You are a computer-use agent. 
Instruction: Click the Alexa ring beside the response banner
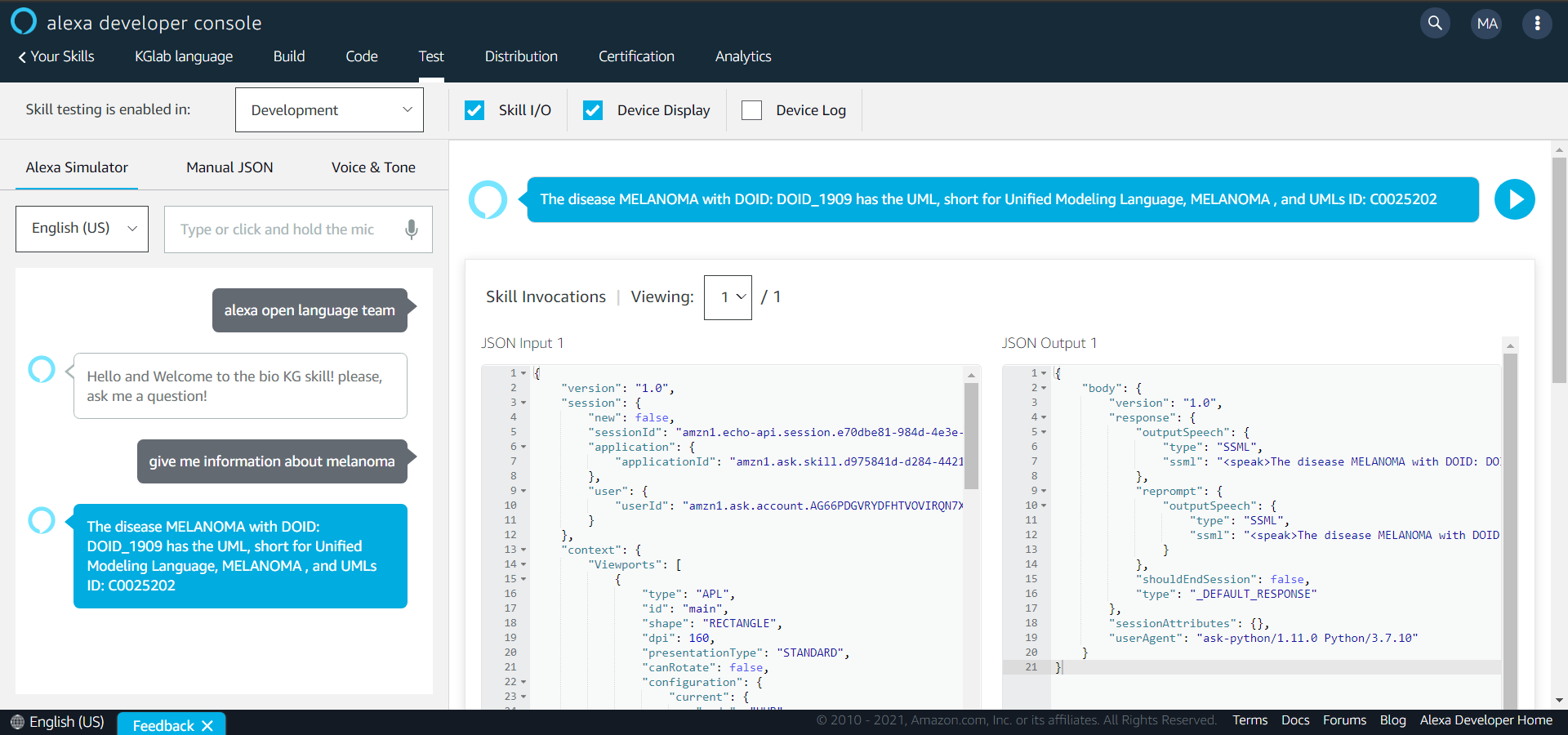point(488,199)
